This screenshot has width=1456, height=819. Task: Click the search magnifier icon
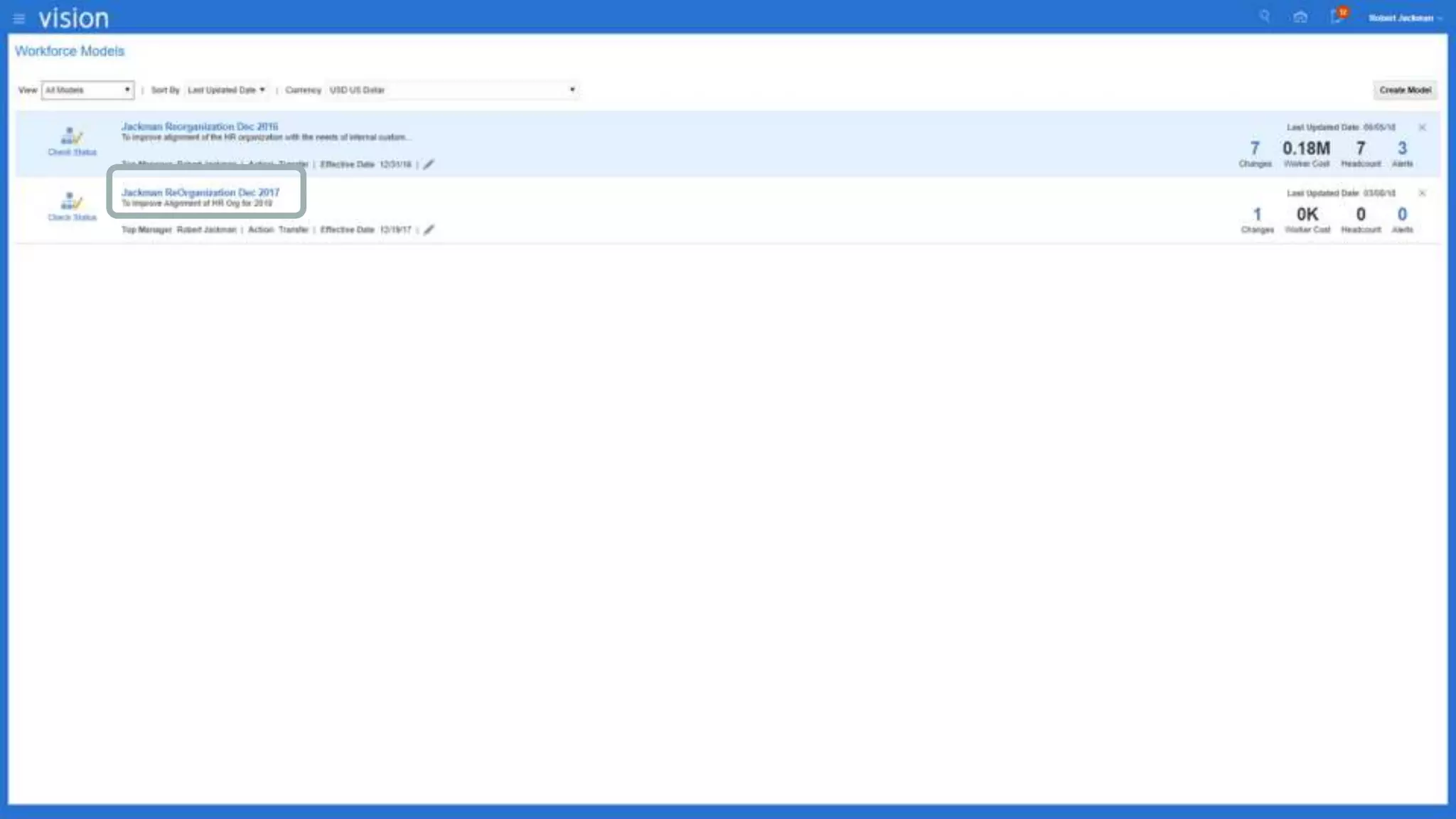click(1264, 16)
